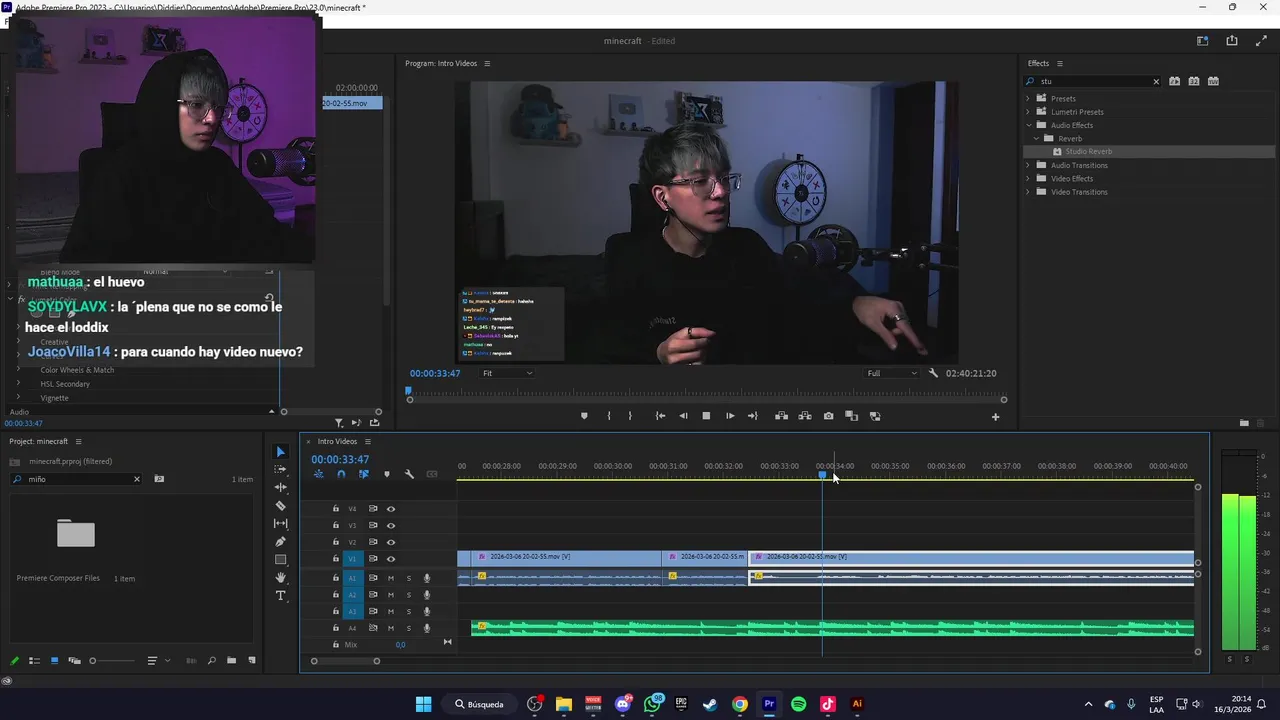
Task: Expand the Video Transitions folder
Action: [1028, 192]
